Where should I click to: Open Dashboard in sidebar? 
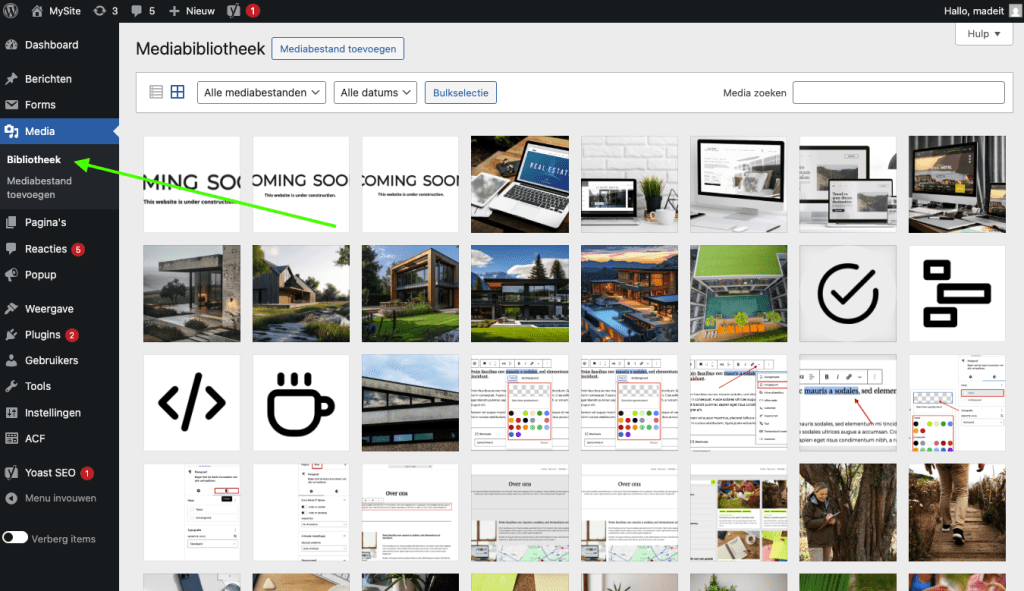(59, 44)
